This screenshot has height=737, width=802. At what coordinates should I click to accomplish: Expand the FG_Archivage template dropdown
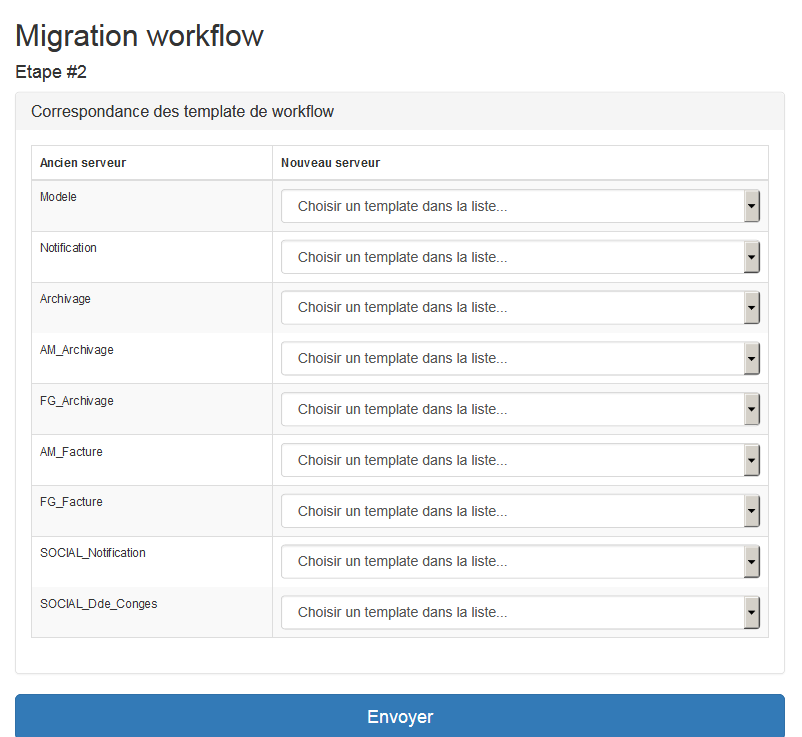pos(520,410)
